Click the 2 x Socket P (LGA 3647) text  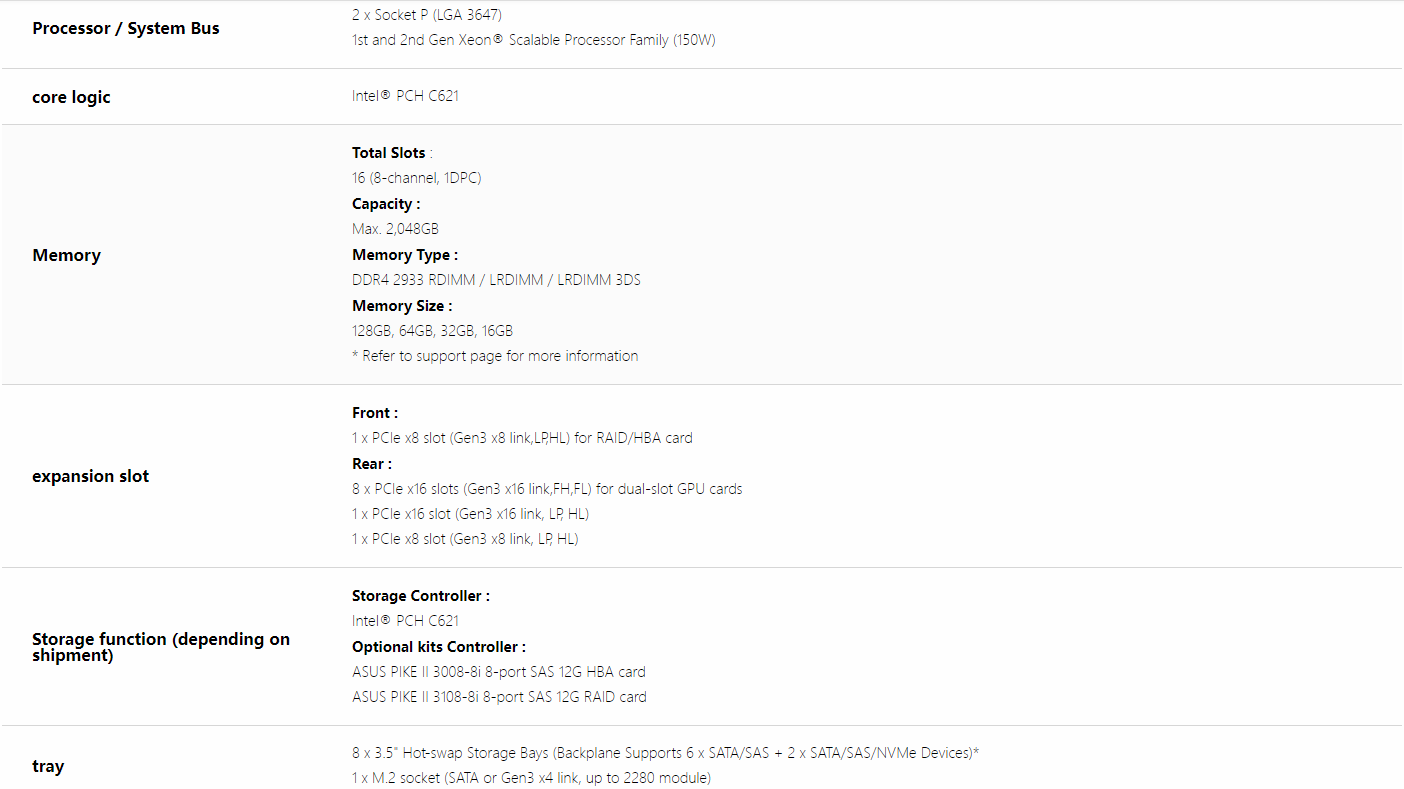(427, 15)
